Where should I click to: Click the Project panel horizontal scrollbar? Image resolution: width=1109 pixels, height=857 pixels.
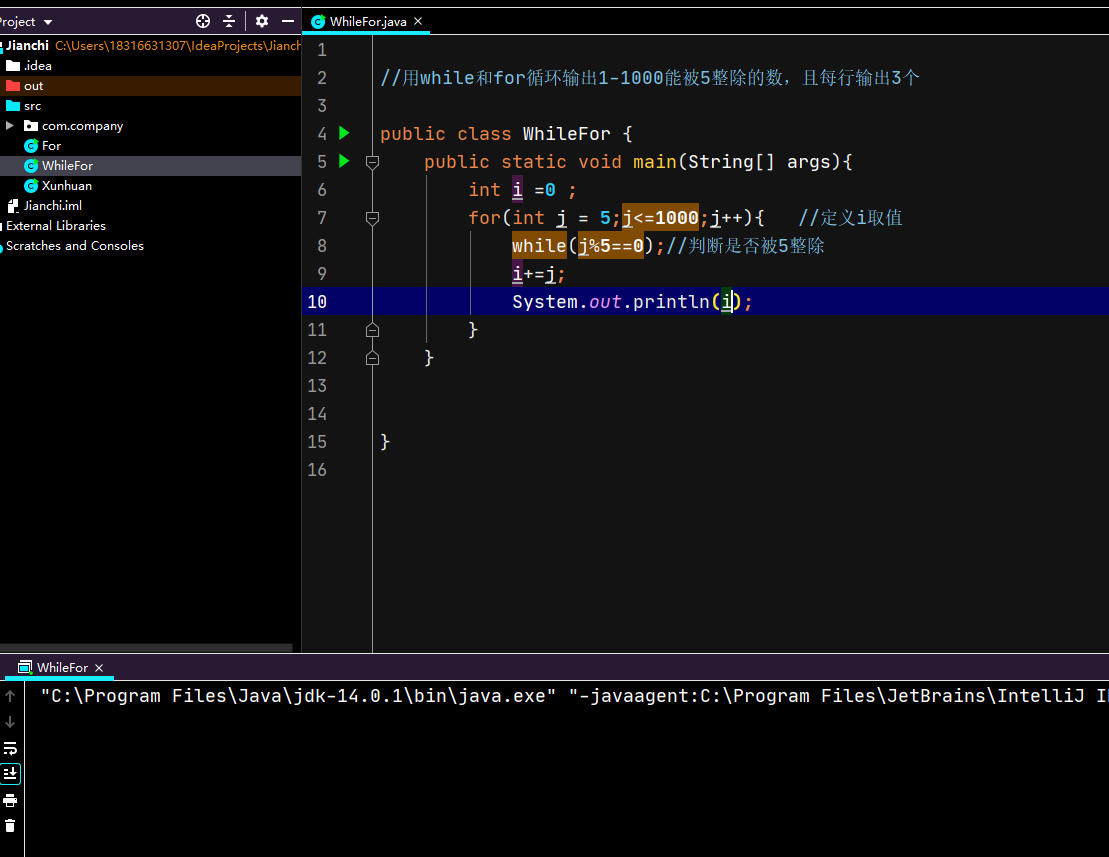[x=146, y=648]
